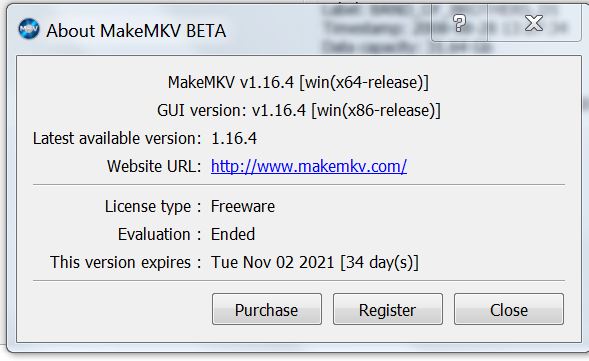The height and width of the screenshot is (361, 589).
Task: Open the makemkv.com website link
Action: pos(308,166)
